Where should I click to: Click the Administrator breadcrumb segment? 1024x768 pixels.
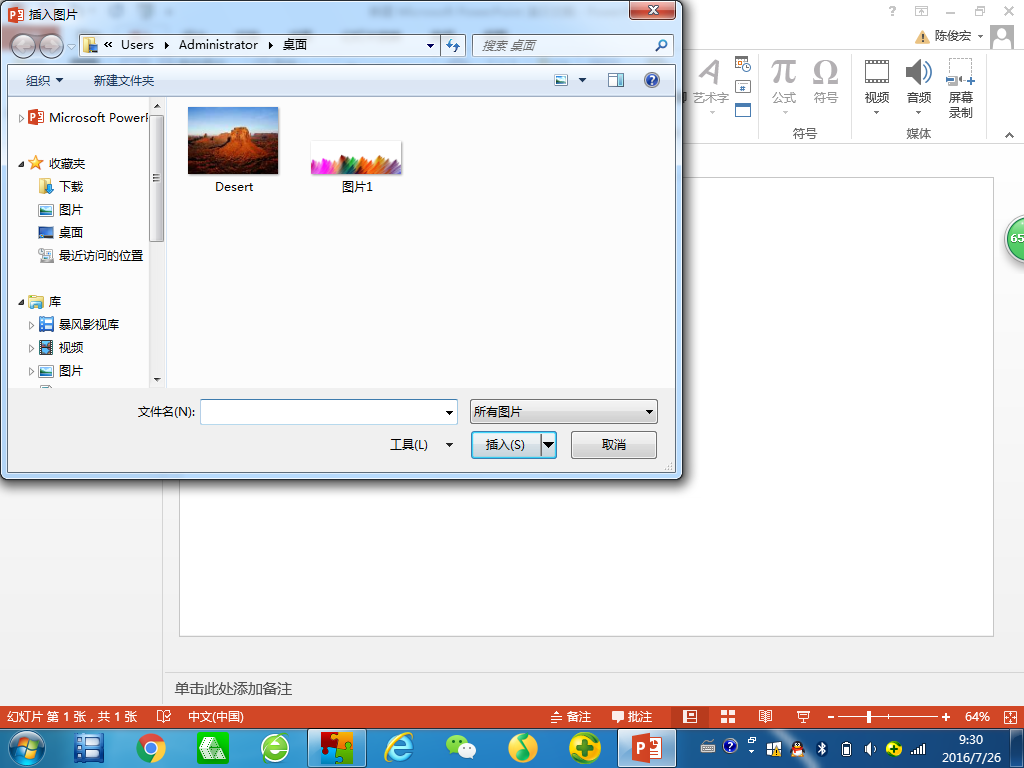(218, 45)
